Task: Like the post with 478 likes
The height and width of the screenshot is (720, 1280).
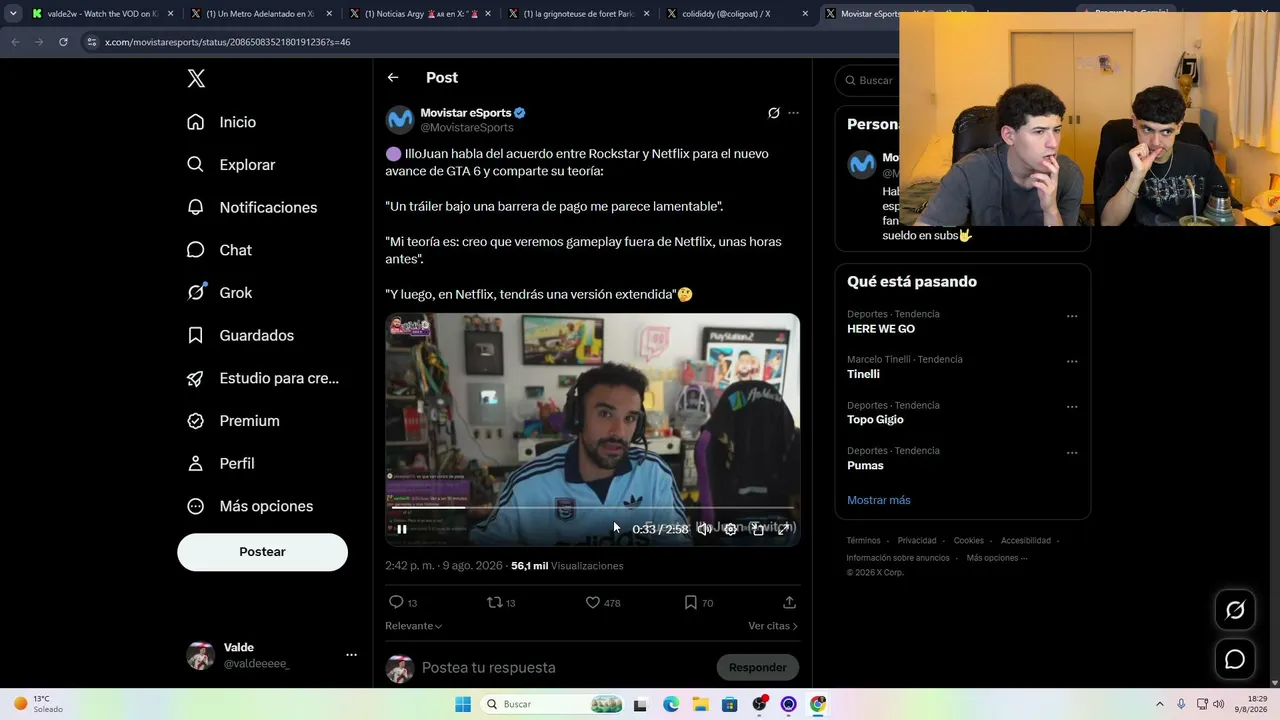Action: point(603,602)
